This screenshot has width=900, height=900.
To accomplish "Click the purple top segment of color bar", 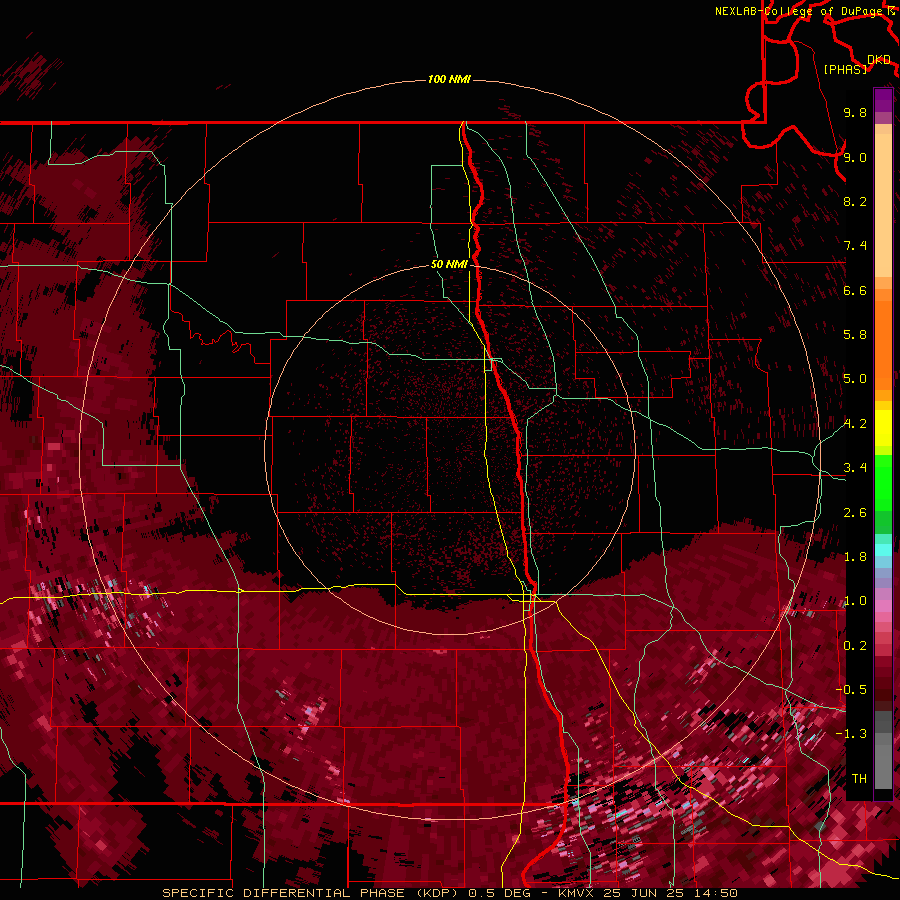I will [x=883, y=100].
